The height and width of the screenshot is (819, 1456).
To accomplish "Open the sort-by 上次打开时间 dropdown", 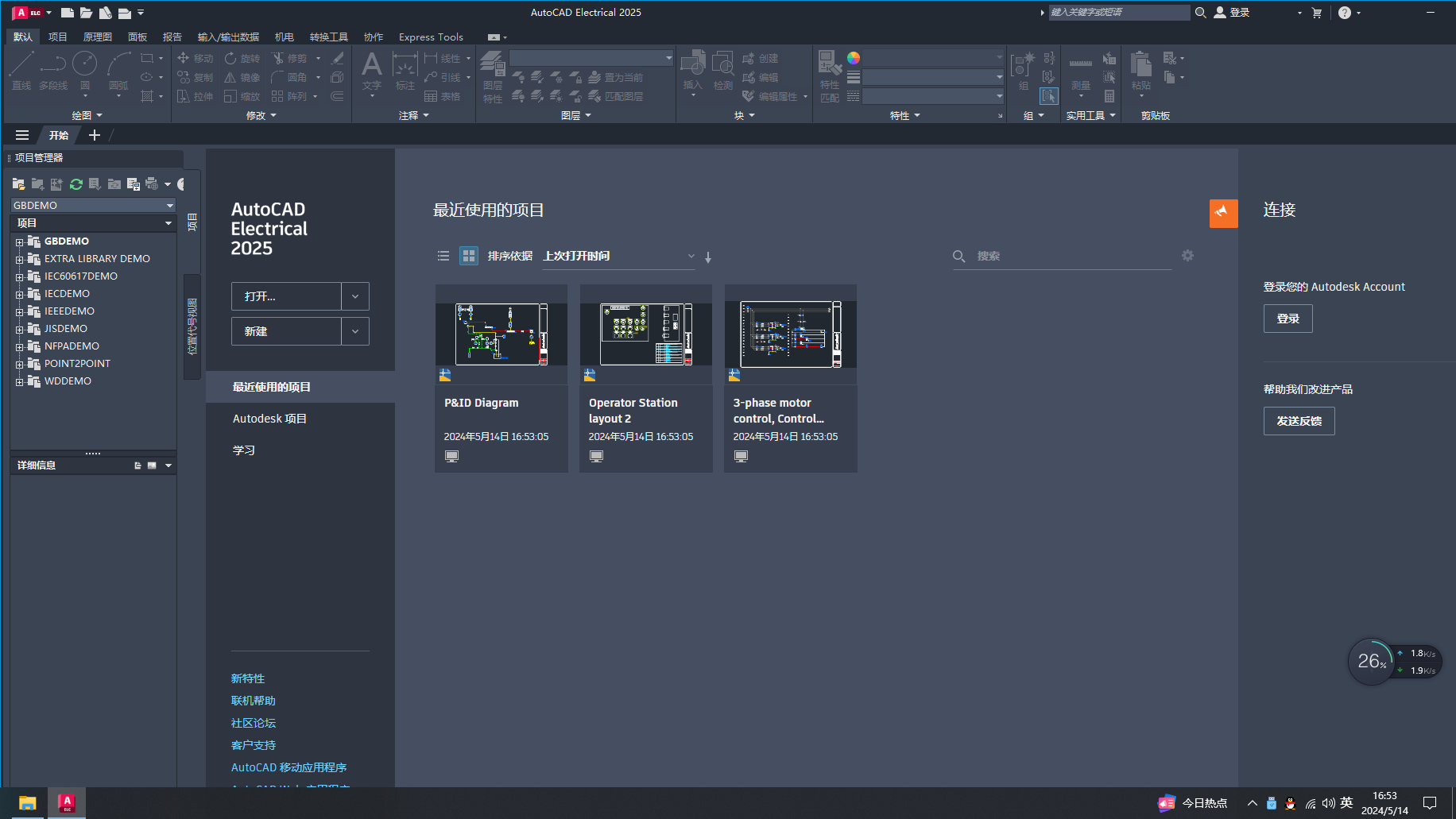I will click(618, 256).
